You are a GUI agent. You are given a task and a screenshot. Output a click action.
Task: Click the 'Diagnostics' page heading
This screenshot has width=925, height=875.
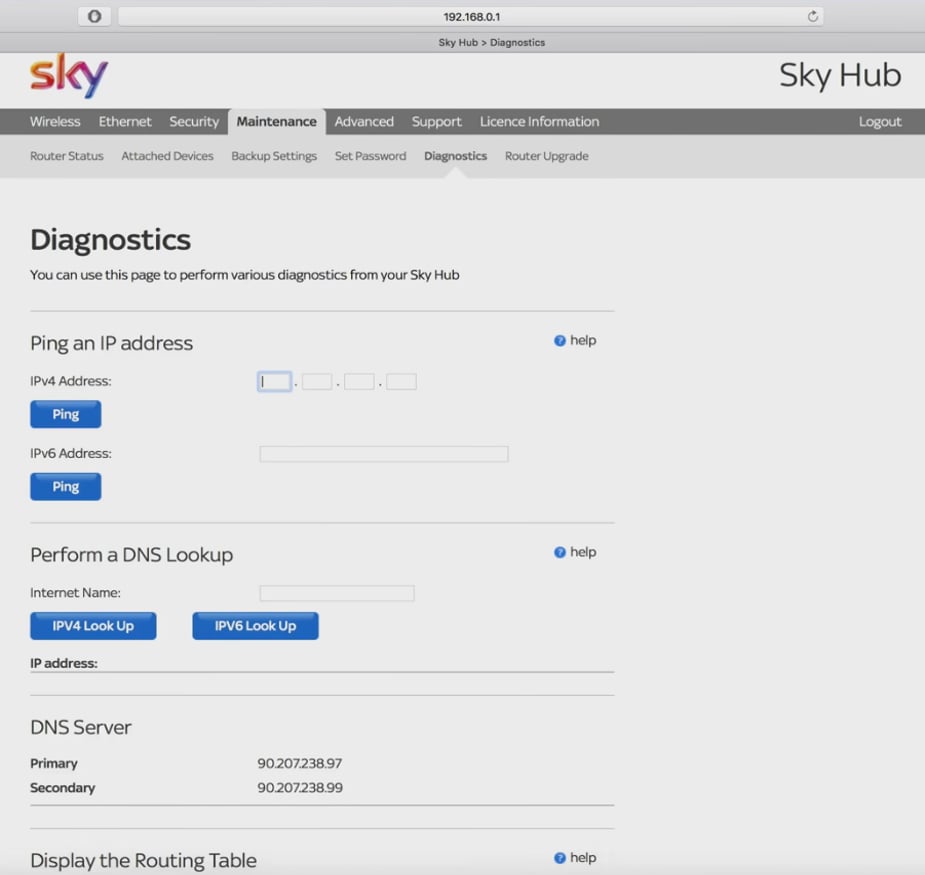click(111, 241)
